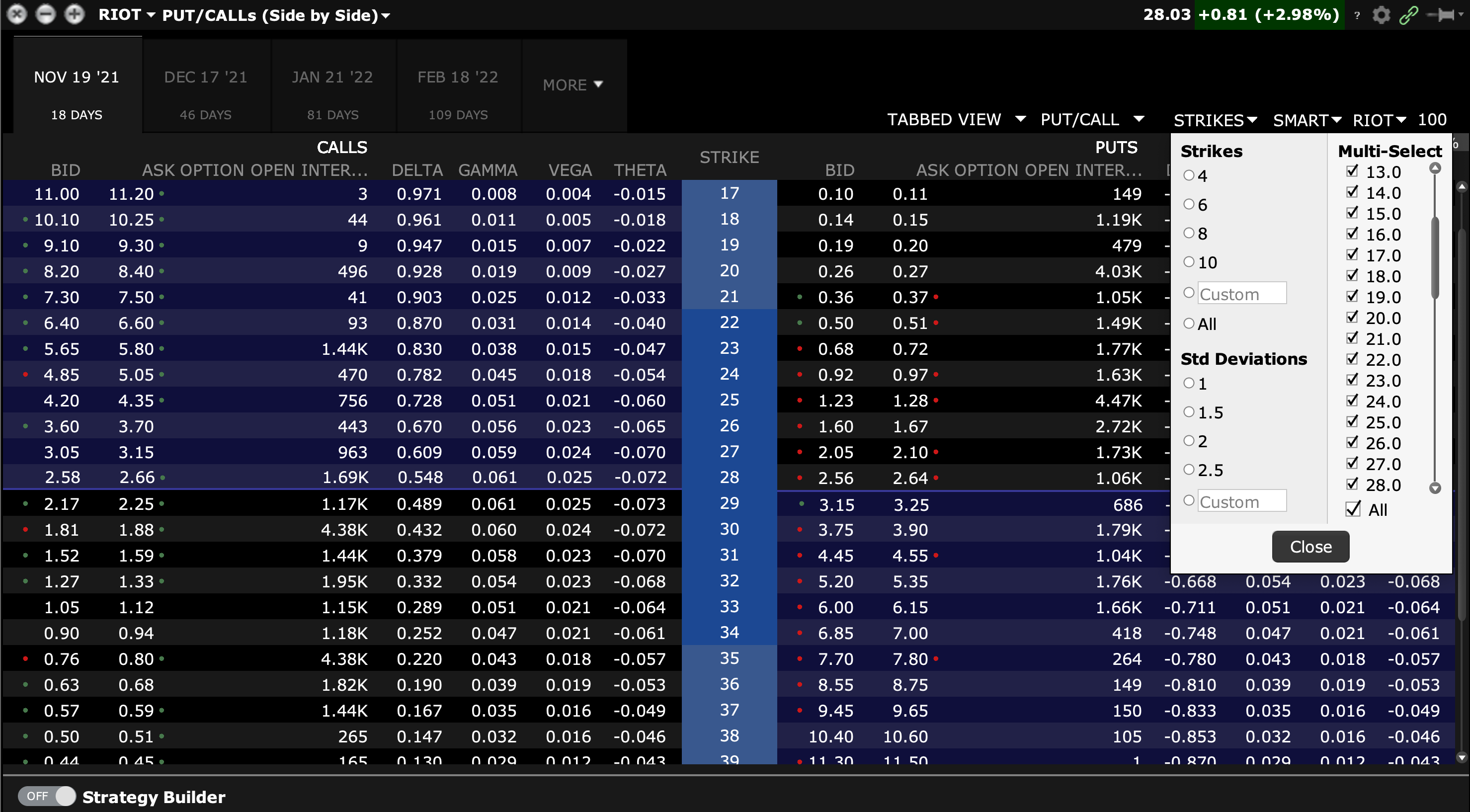Viewport: 1470px width, 812px height.
Task: Switch to the FEB 18 '22 expiration tab
Action: click(458, 77)
